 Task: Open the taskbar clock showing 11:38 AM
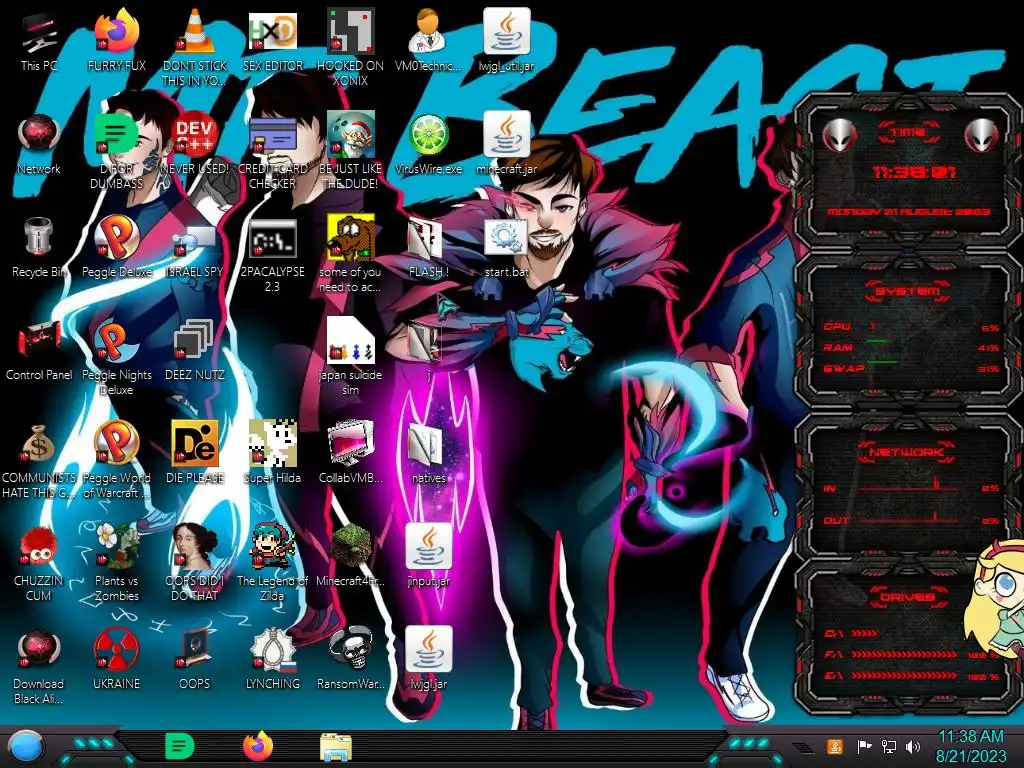(x=971, y=746)
